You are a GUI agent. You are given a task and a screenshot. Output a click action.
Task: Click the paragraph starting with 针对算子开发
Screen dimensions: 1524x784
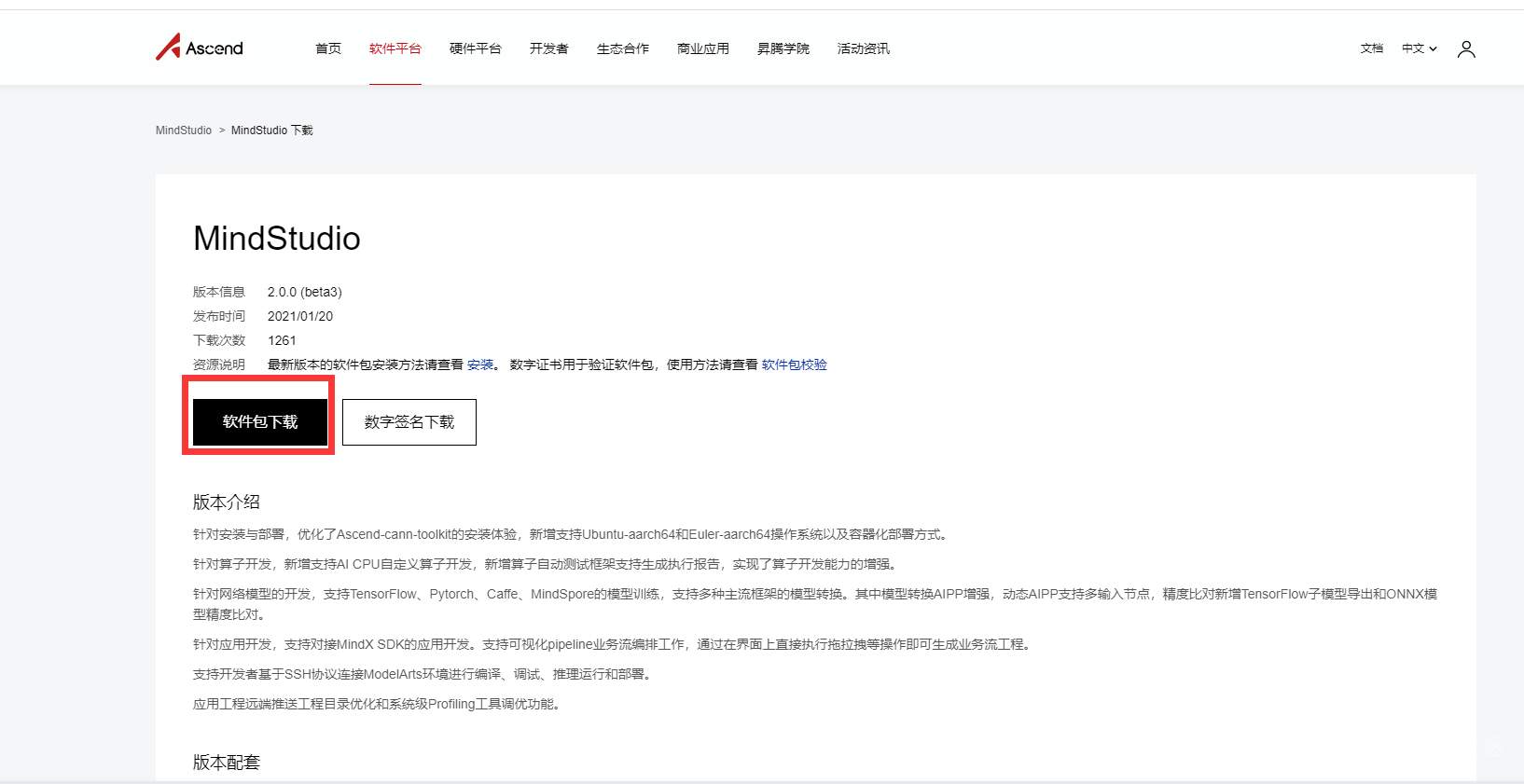(546, 564)
